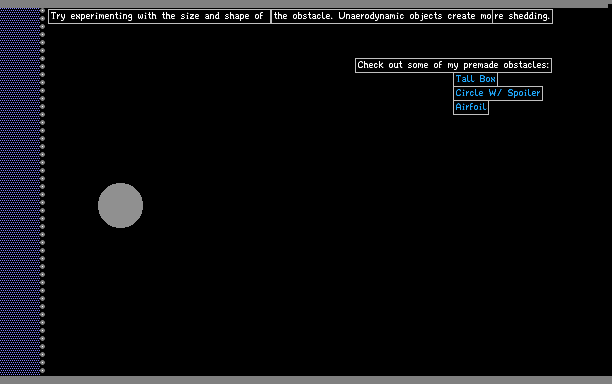Click the blue dotted fluid strip
The width and height of the screenshot is (612, 384).
point(20,191)
